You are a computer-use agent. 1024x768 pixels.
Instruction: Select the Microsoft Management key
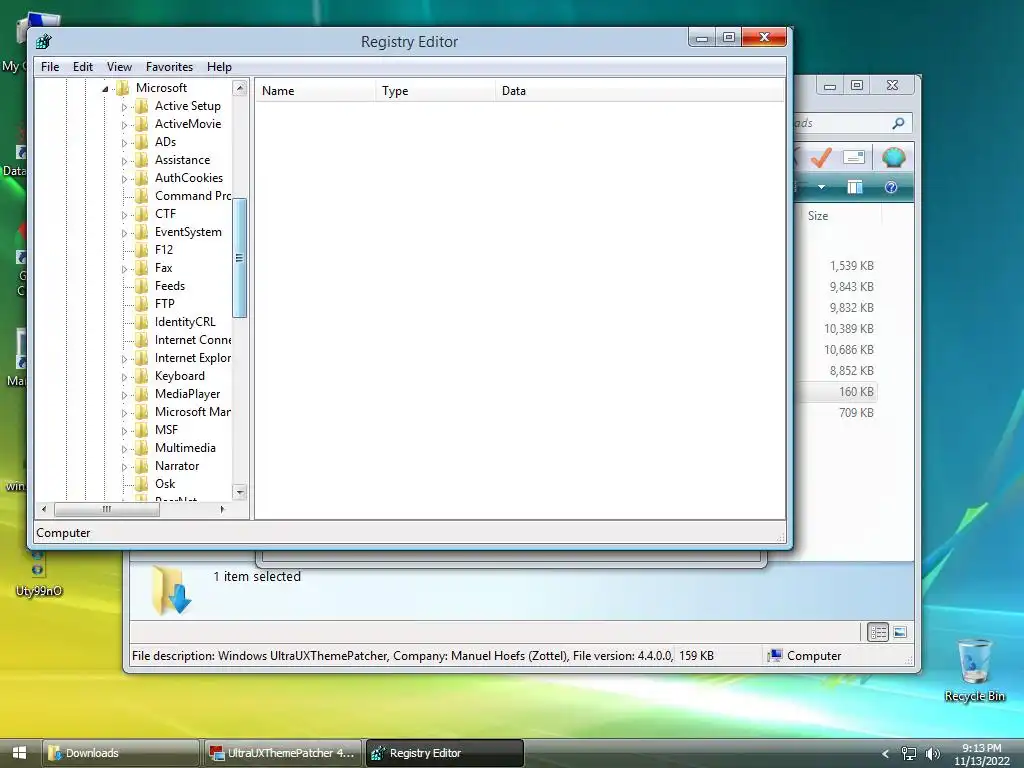[x=193, y=412]
